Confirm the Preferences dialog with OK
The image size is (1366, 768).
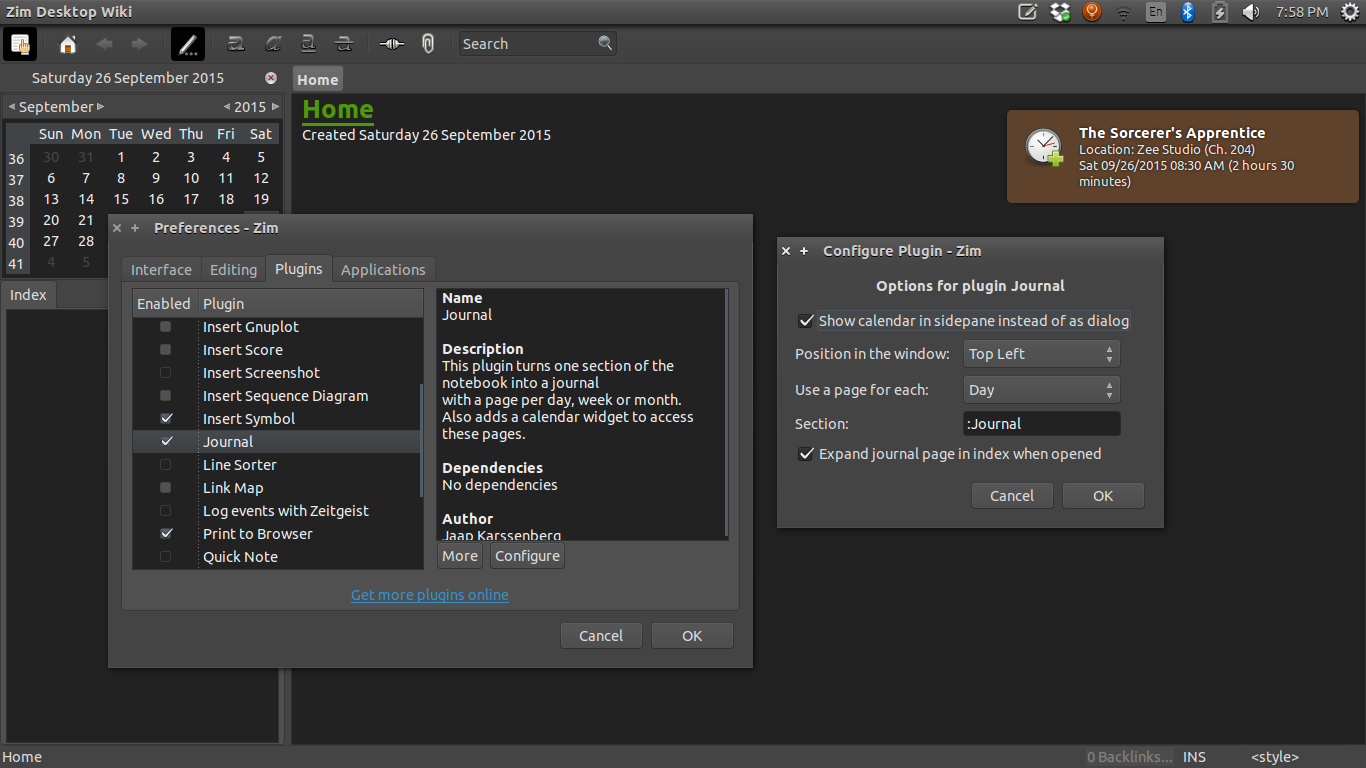click(692, 636)
